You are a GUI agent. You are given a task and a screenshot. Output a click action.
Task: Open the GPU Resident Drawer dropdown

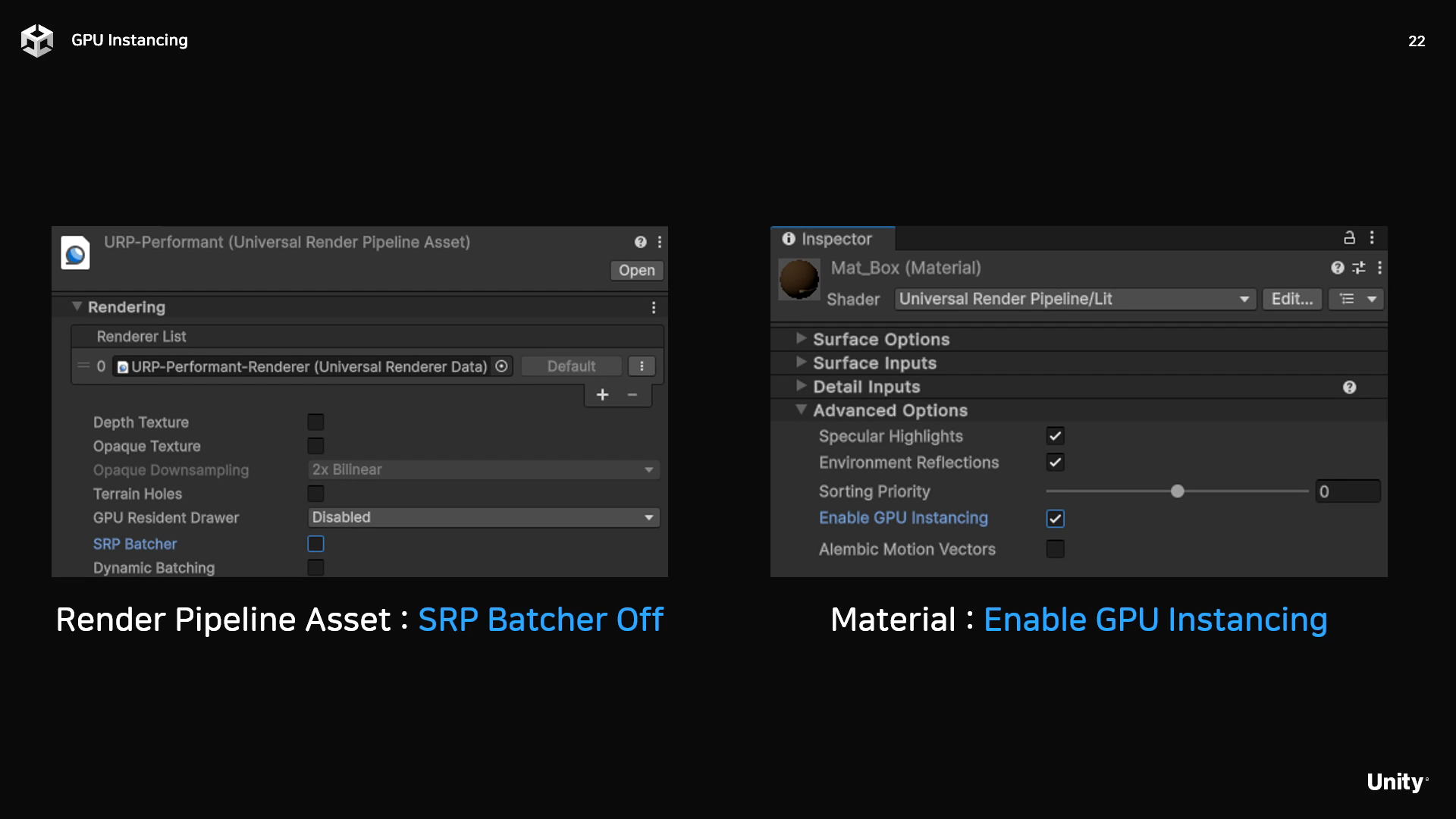tap(484, 517)
